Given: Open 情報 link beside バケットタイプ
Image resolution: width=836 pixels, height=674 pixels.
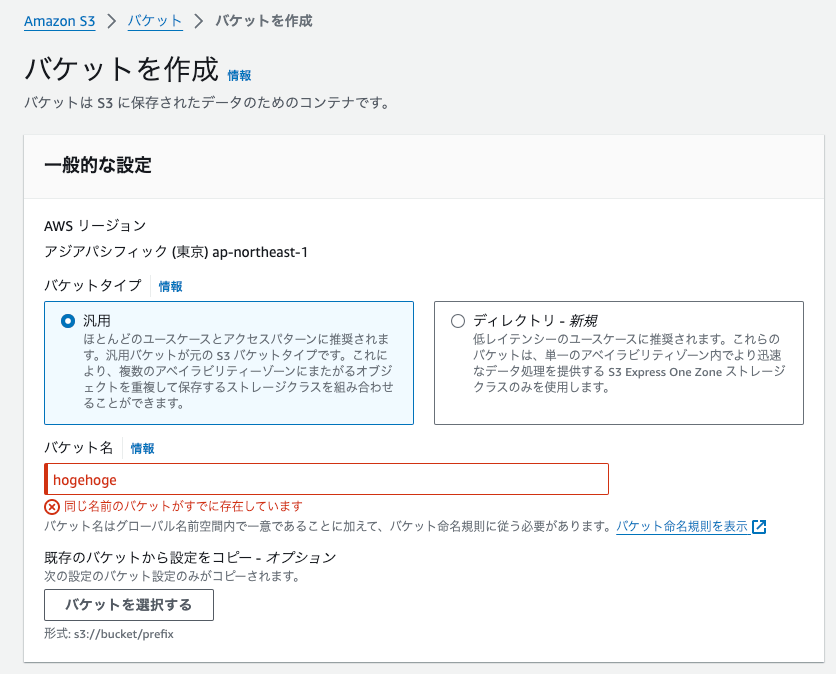Looking at the screenshot, I should click(171, 287).
